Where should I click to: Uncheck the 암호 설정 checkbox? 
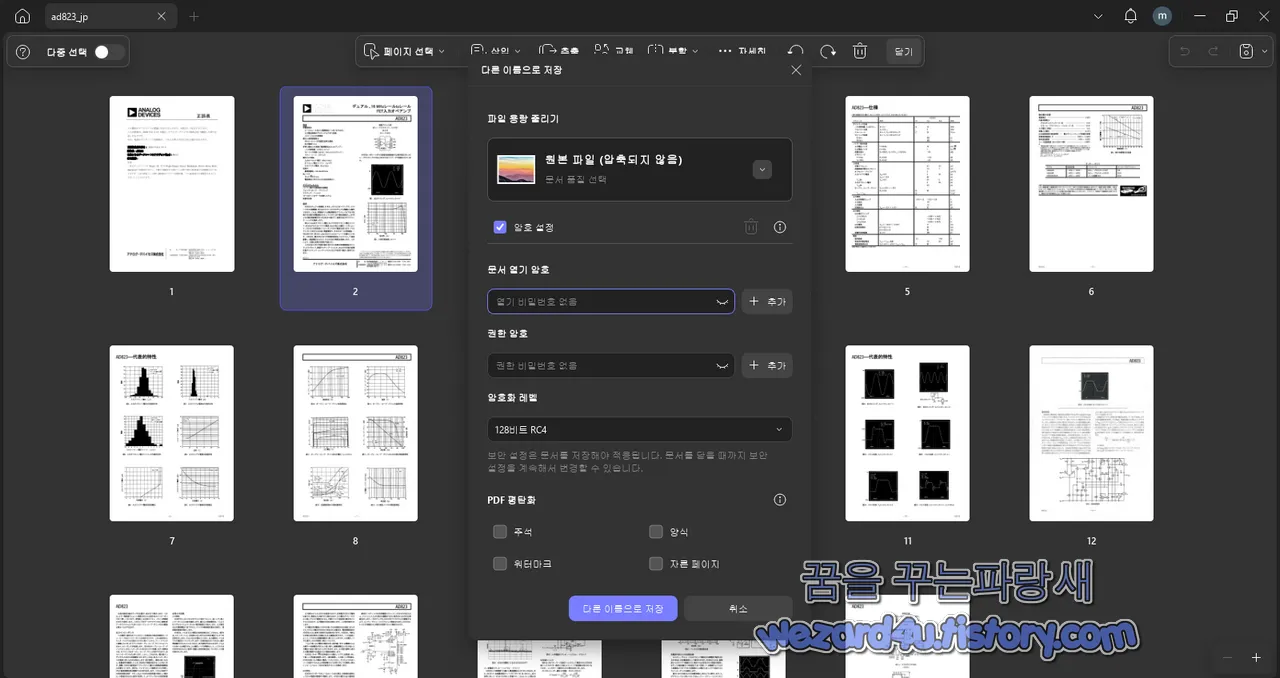(499, 227)
